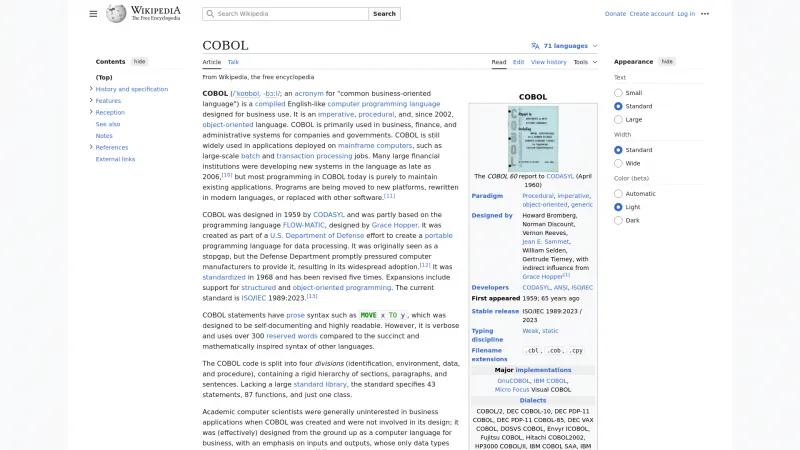The height and width of the screenshot is (450, 800).
Task: Open the COBOL 60 report cover image
Action: point(533,138)
